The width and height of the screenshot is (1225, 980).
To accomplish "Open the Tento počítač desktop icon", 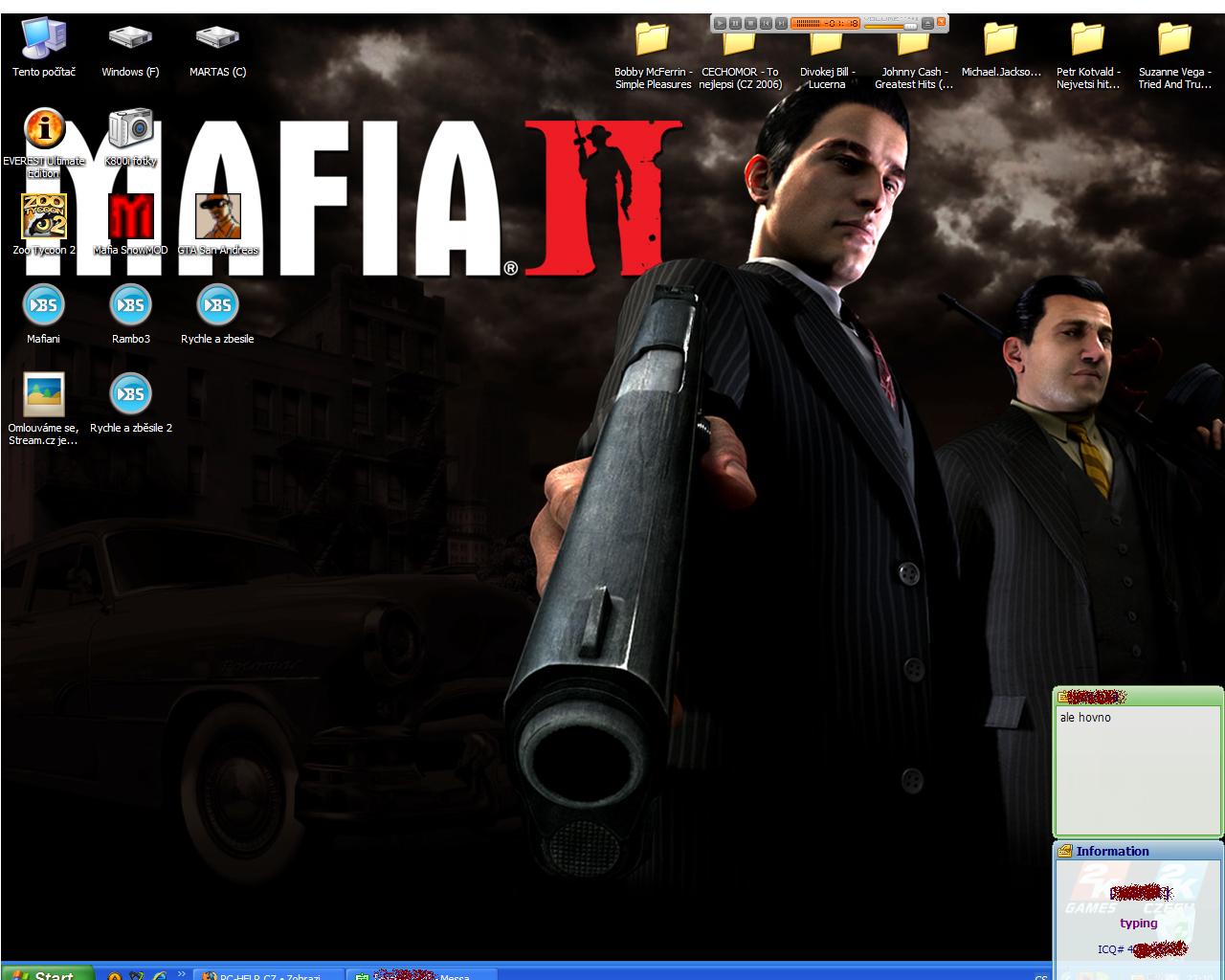I will point(44,47).
